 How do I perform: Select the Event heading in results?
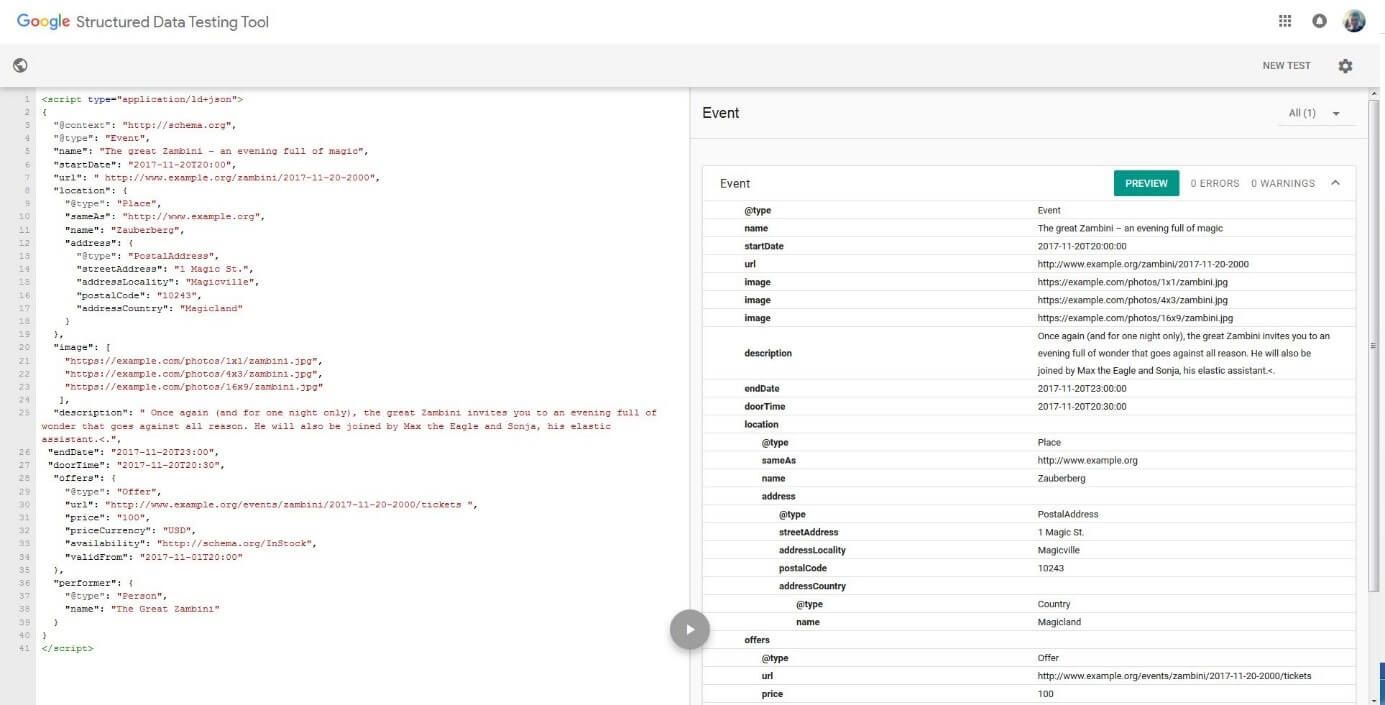point(721,113)
